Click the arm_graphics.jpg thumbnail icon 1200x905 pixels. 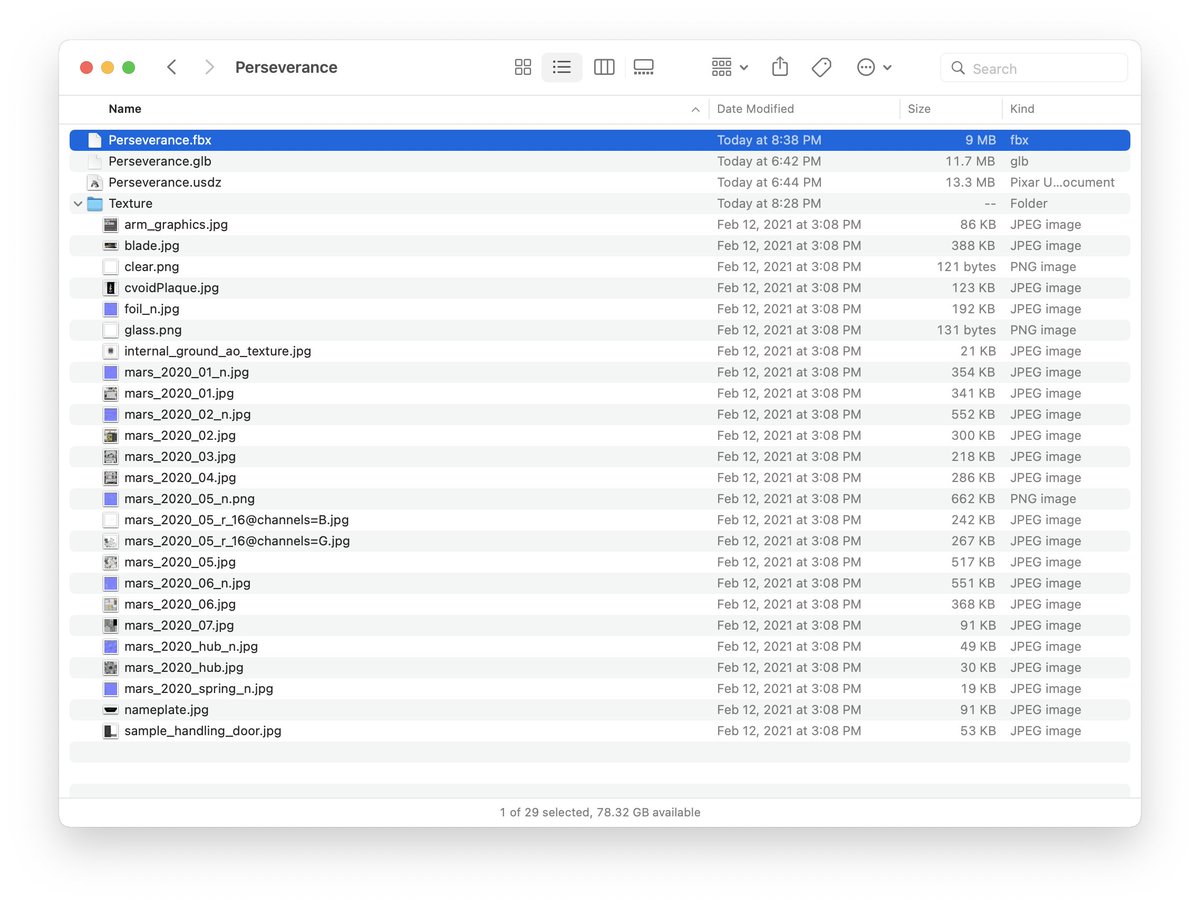111,225
